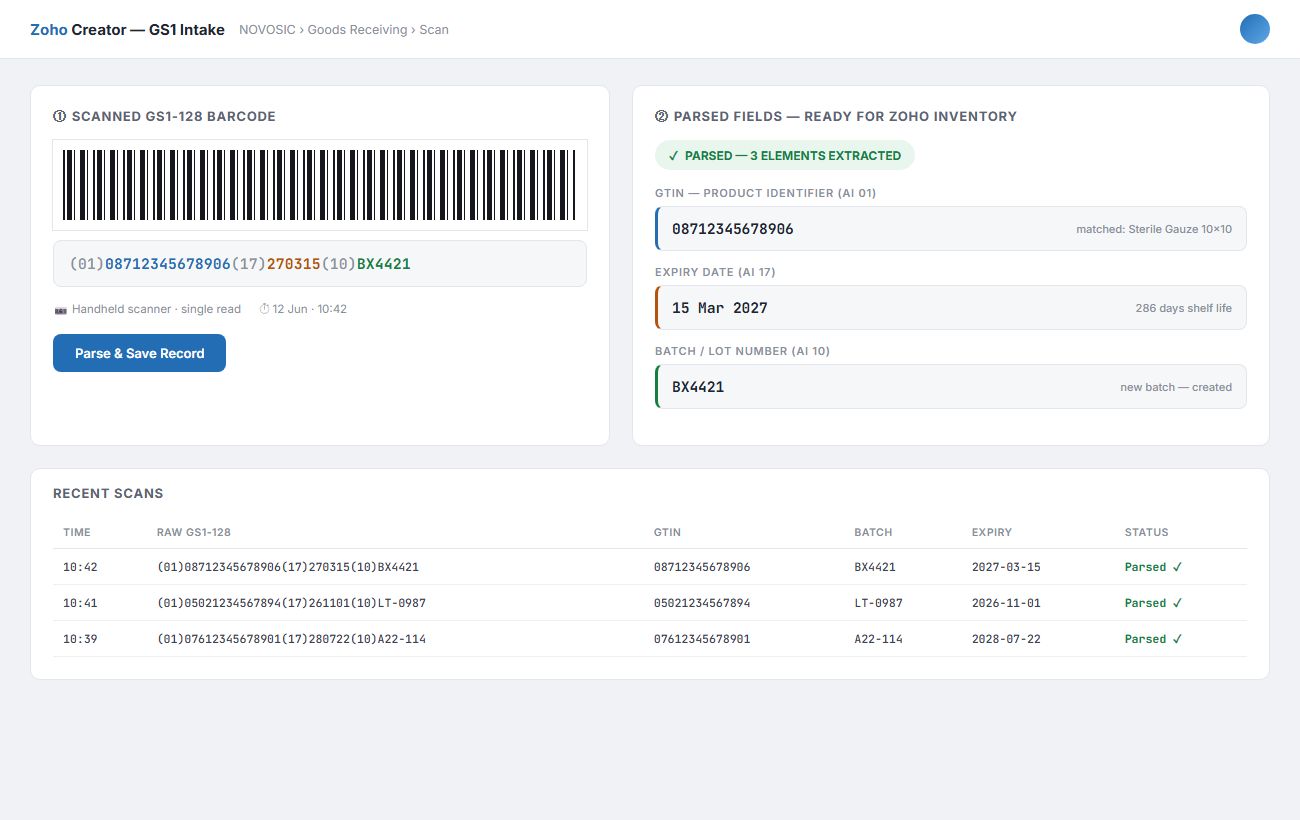This screenshot has height=820, width=1300.
Task: Click Parsed status in the 10:42 row
Action: point(1154,567)
